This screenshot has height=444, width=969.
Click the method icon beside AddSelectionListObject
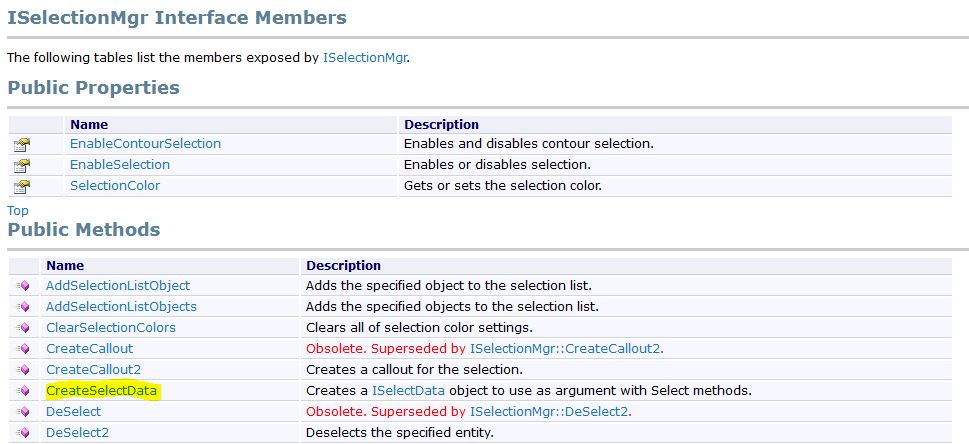click(22, 286)
